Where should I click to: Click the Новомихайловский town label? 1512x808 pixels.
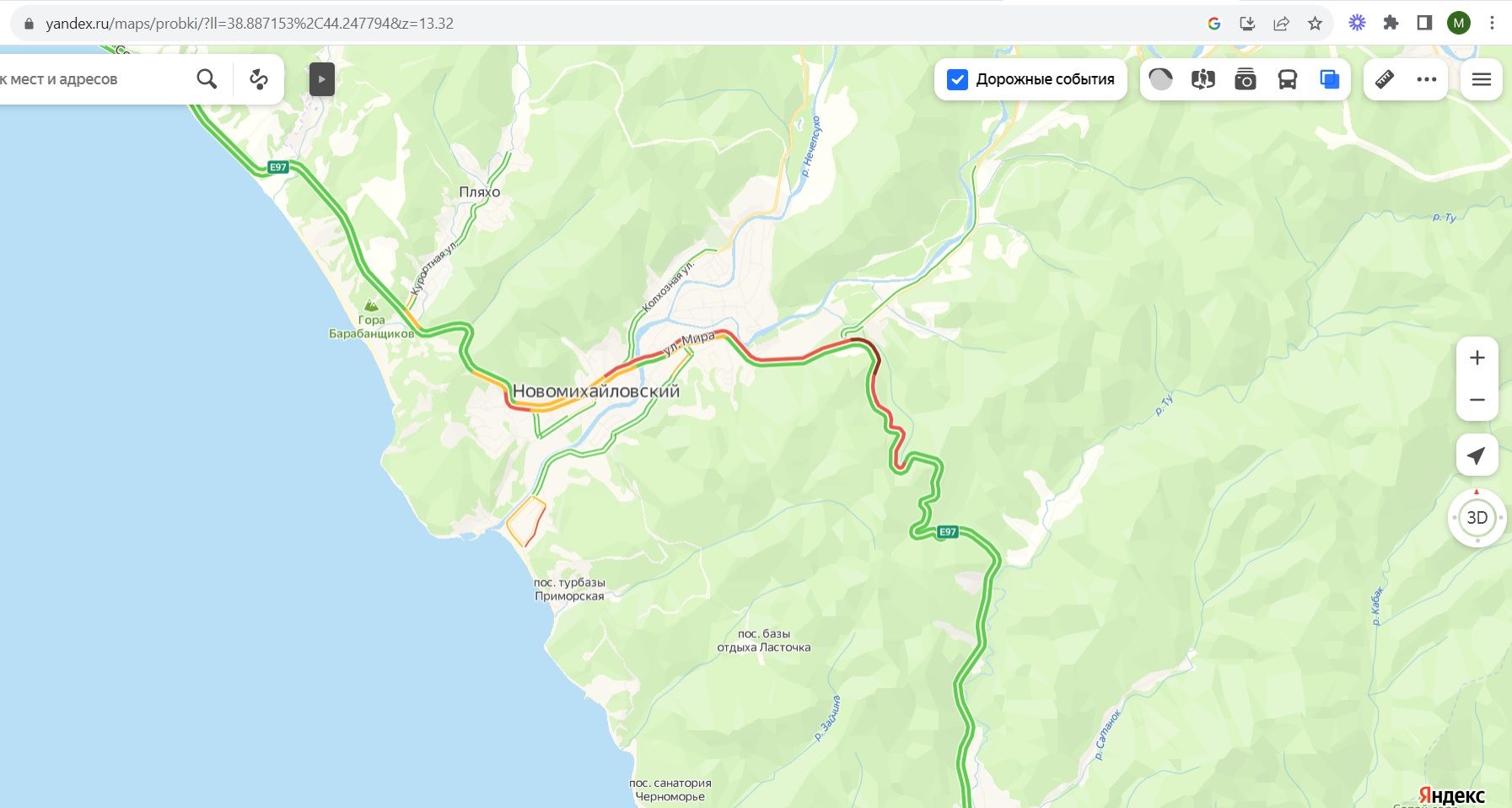[x=596, y=391]
